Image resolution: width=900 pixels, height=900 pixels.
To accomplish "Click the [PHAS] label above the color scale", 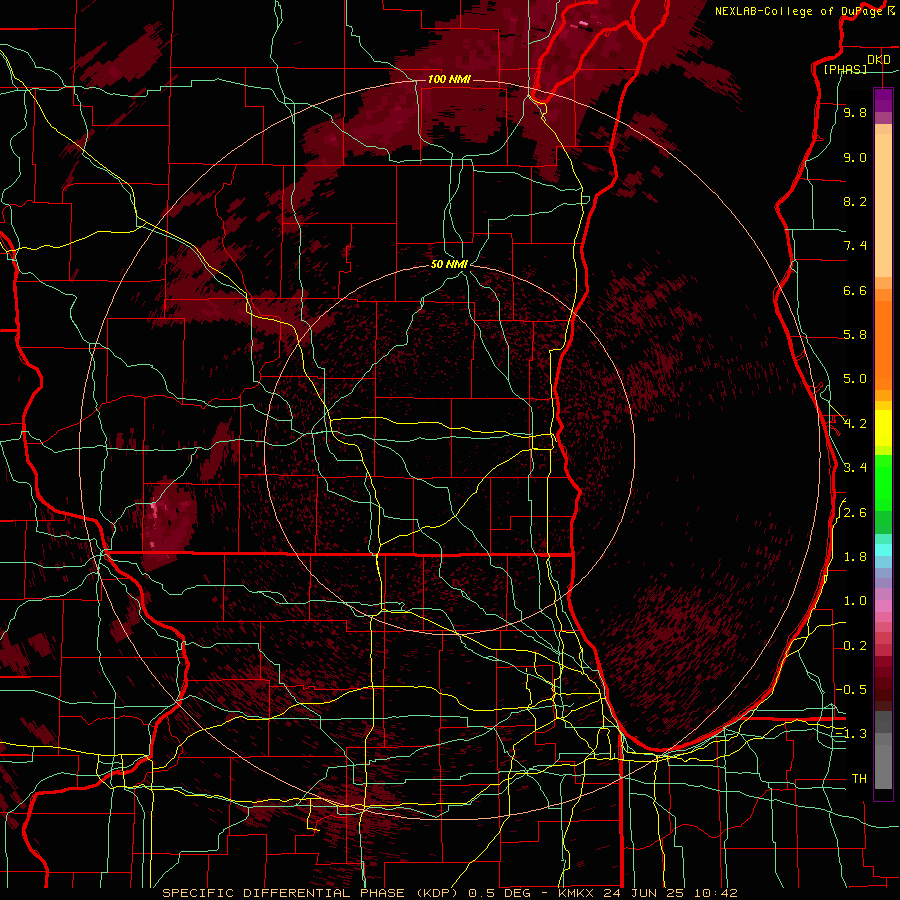I will [x=845, y=69].
